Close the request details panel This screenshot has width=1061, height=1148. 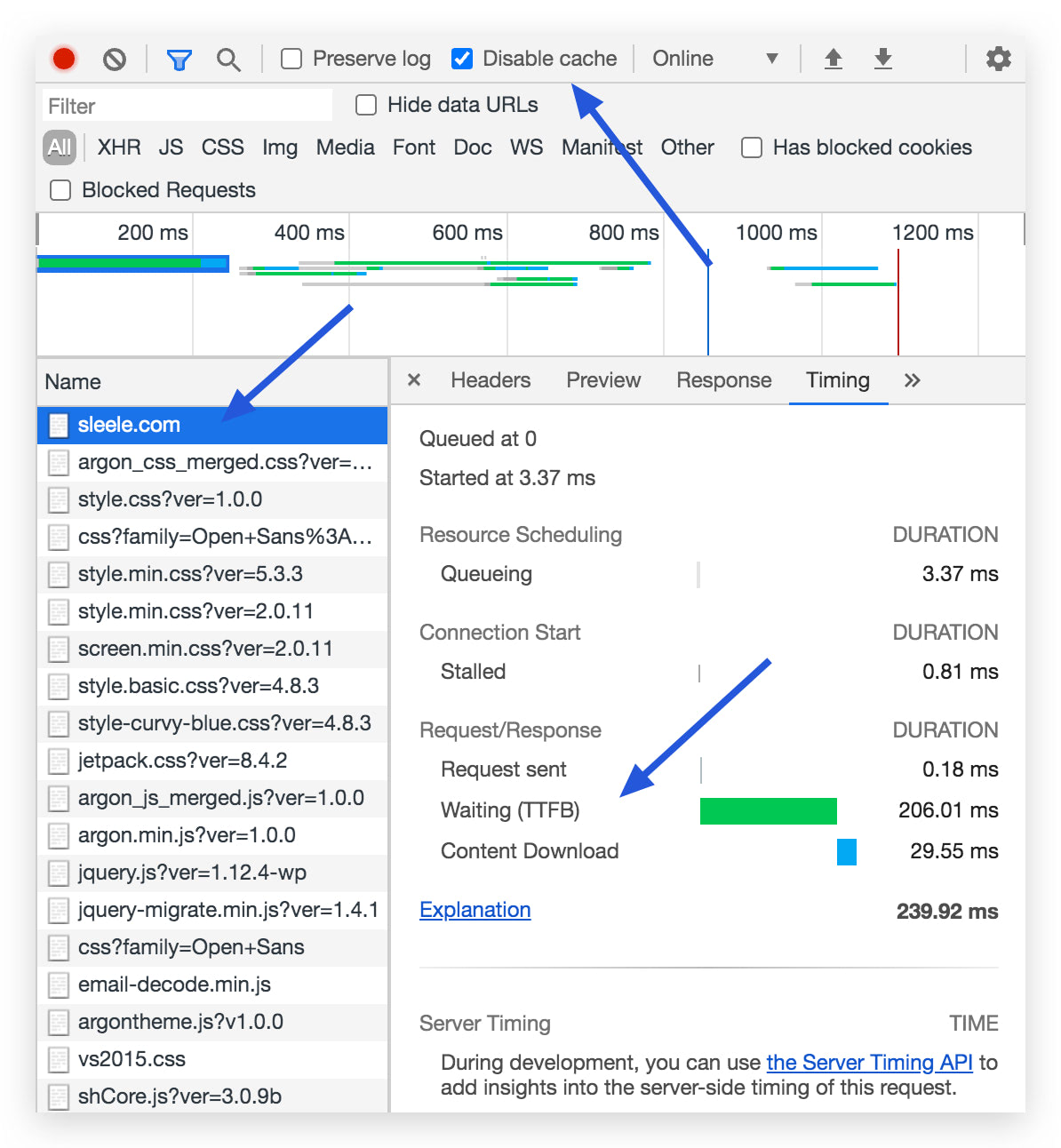[414, 380]
